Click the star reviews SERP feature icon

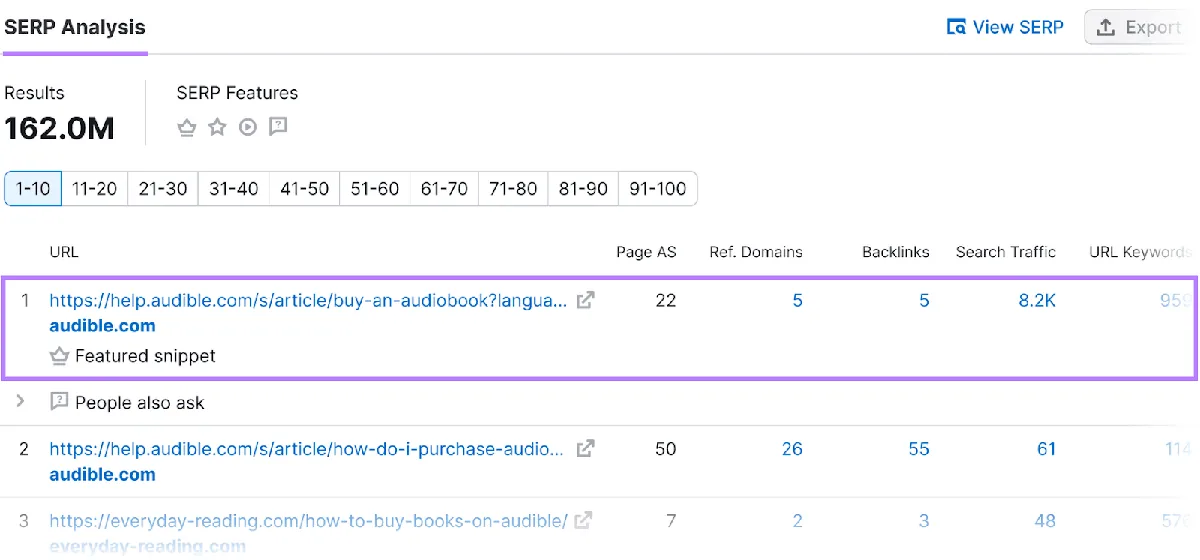pos(217,127)
